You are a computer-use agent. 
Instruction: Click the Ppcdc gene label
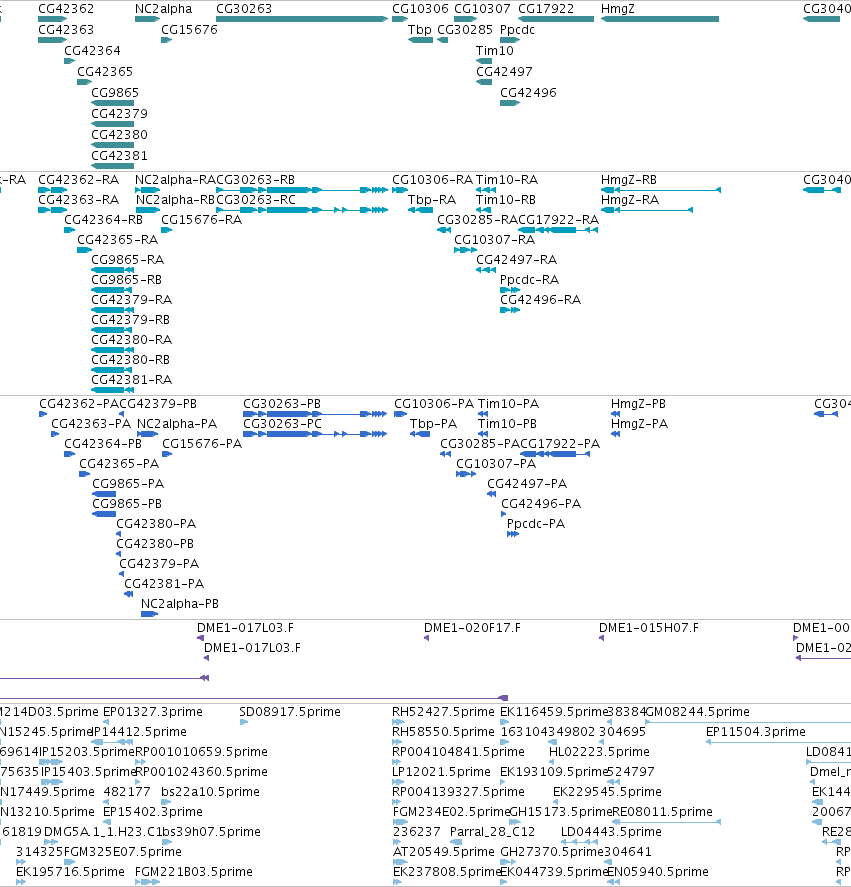point(518,30)
